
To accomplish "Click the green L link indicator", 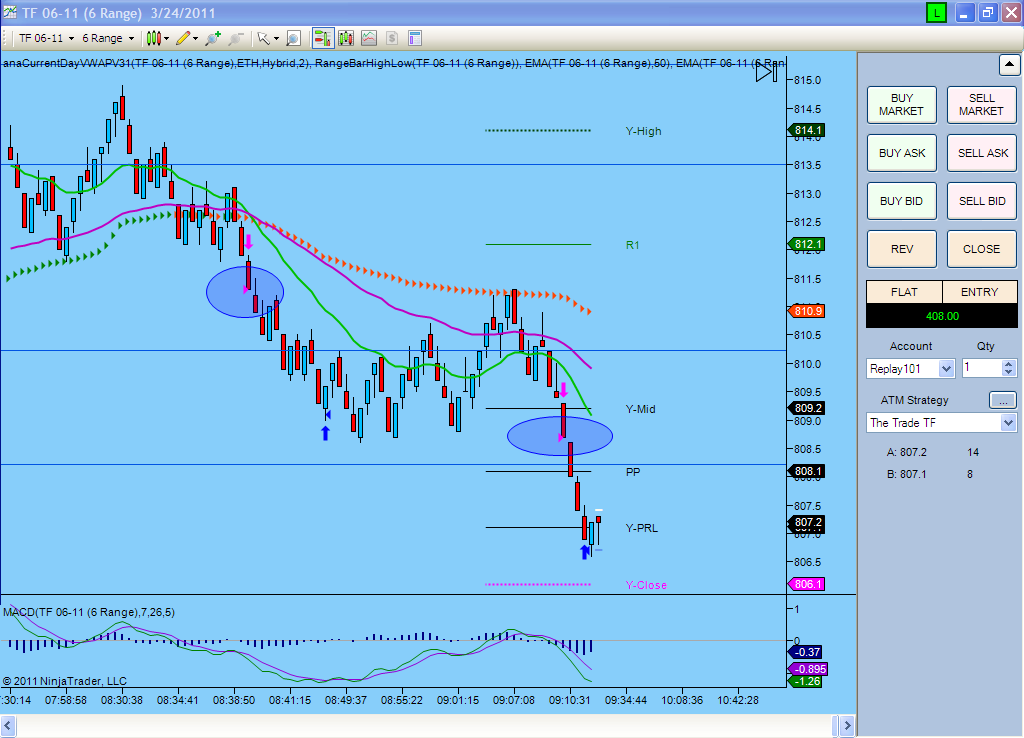I will [x=936, y=12].
